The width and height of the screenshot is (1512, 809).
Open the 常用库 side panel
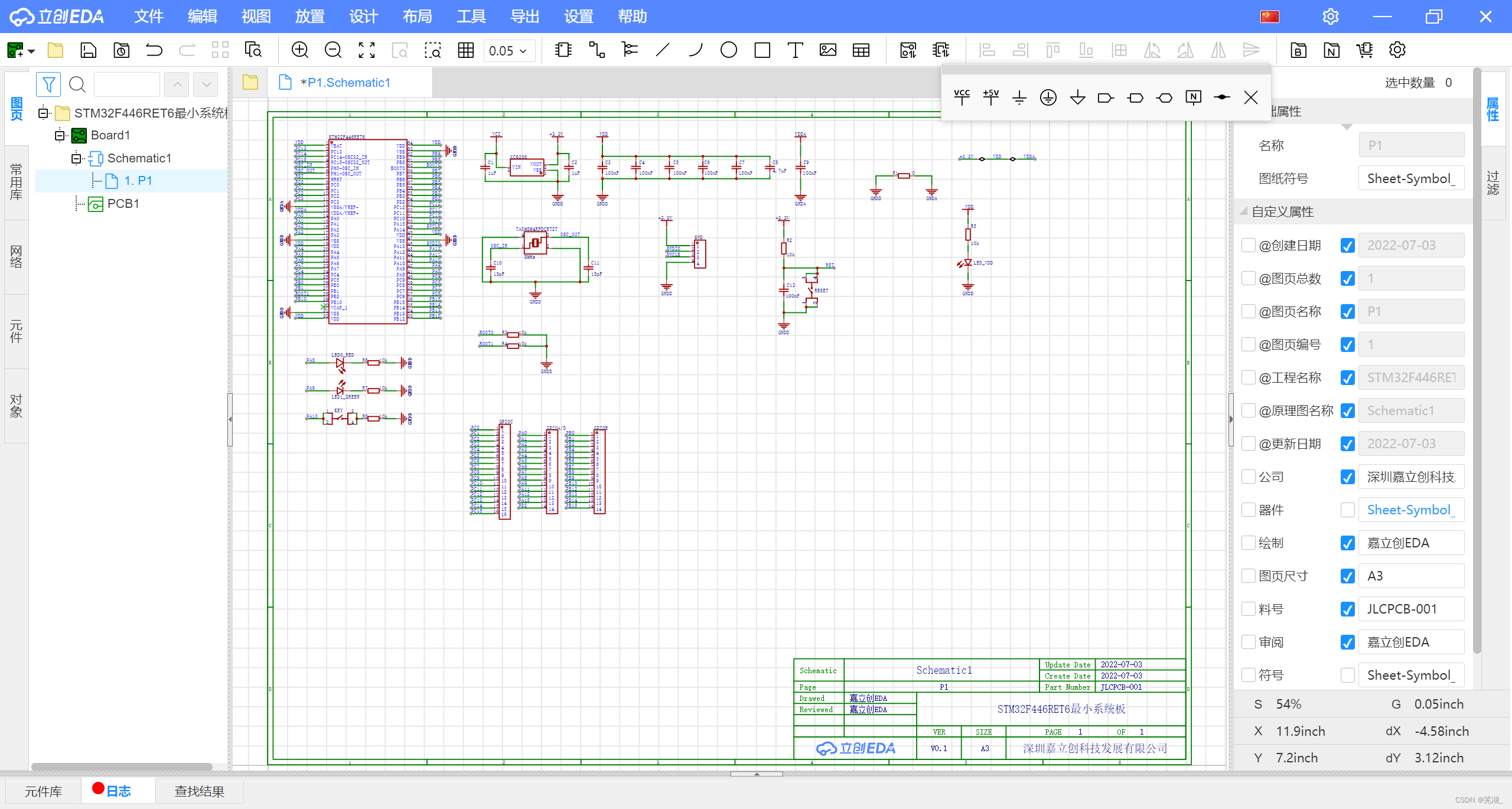point(16,182)
